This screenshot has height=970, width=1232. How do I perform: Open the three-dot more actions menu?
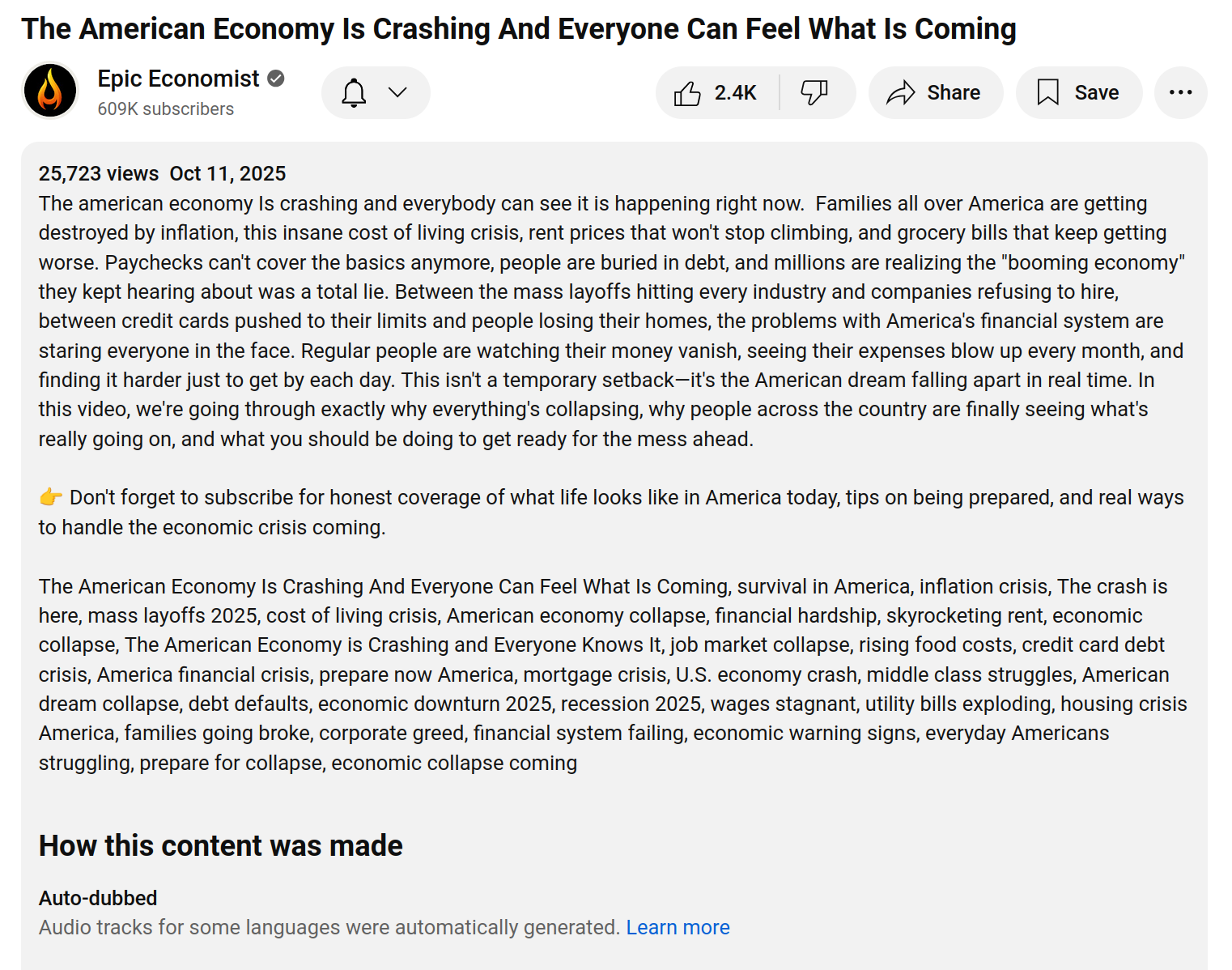pyautogui.click(x=1180, y=92)
